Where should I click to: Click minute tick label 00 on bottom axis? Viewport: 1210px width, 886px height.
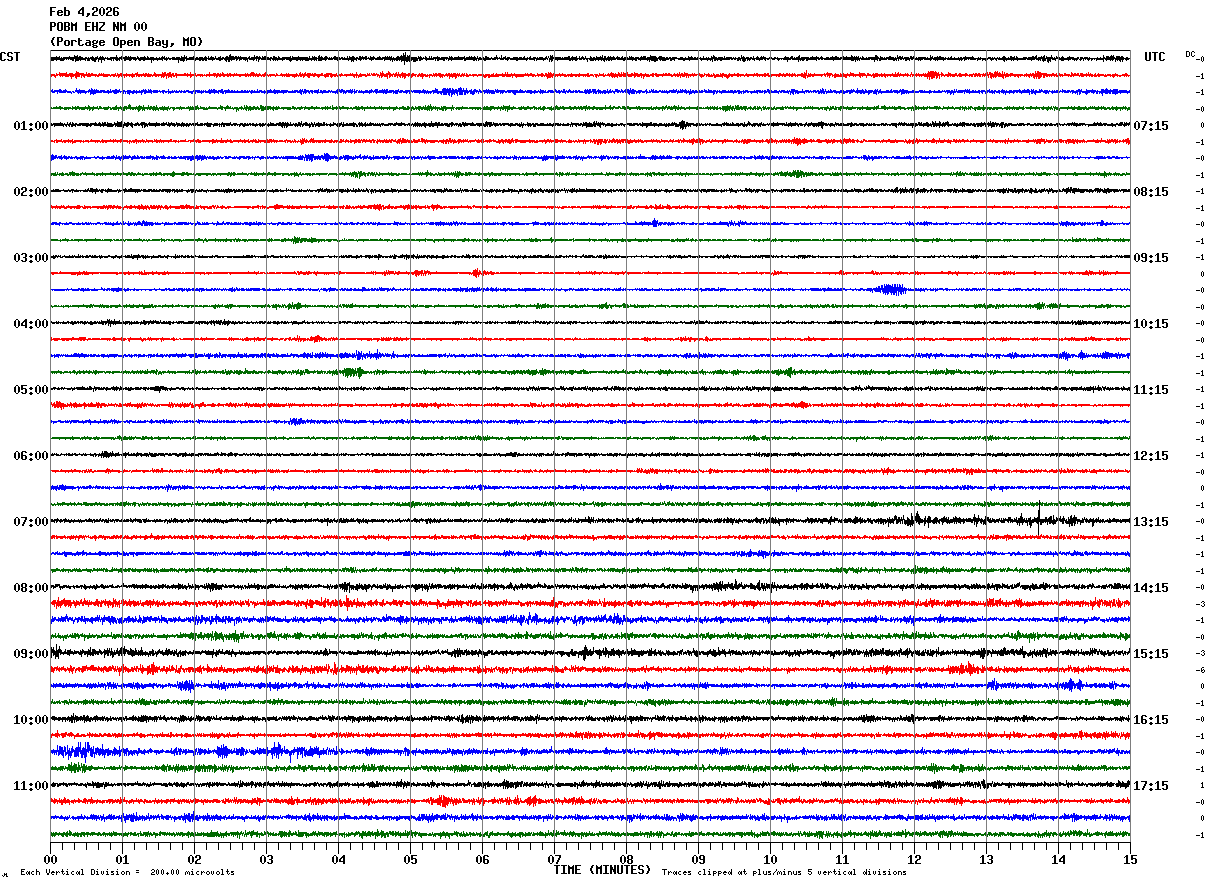pyautogui.click(x=50, y=859)
